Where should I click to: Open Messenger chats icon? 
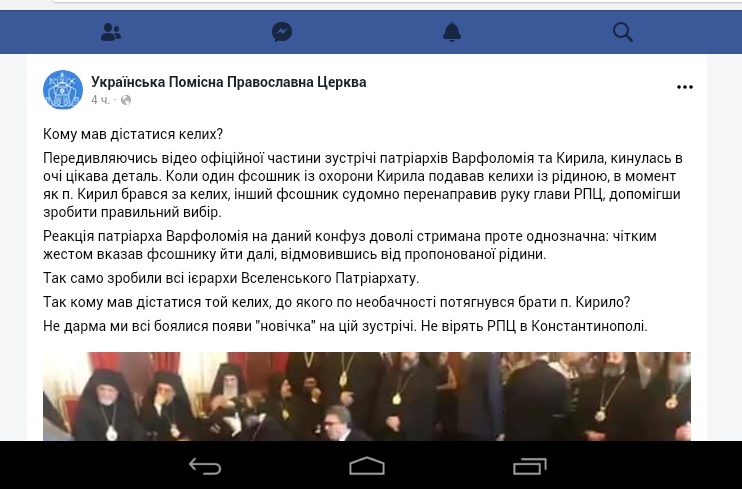pos(282,32)
